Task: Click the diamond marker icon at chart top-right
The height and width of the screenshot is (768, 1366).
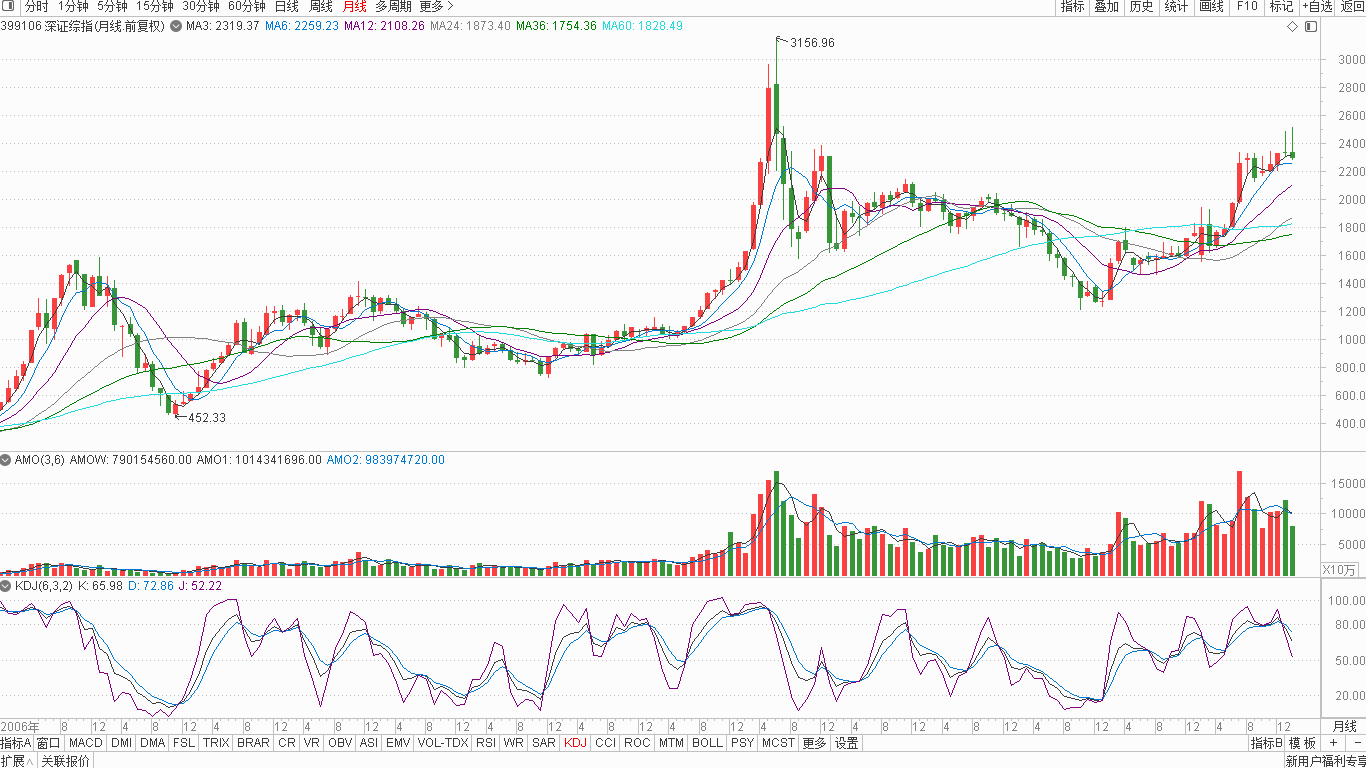Action: pyautogui.click(x=1292, y=26)
